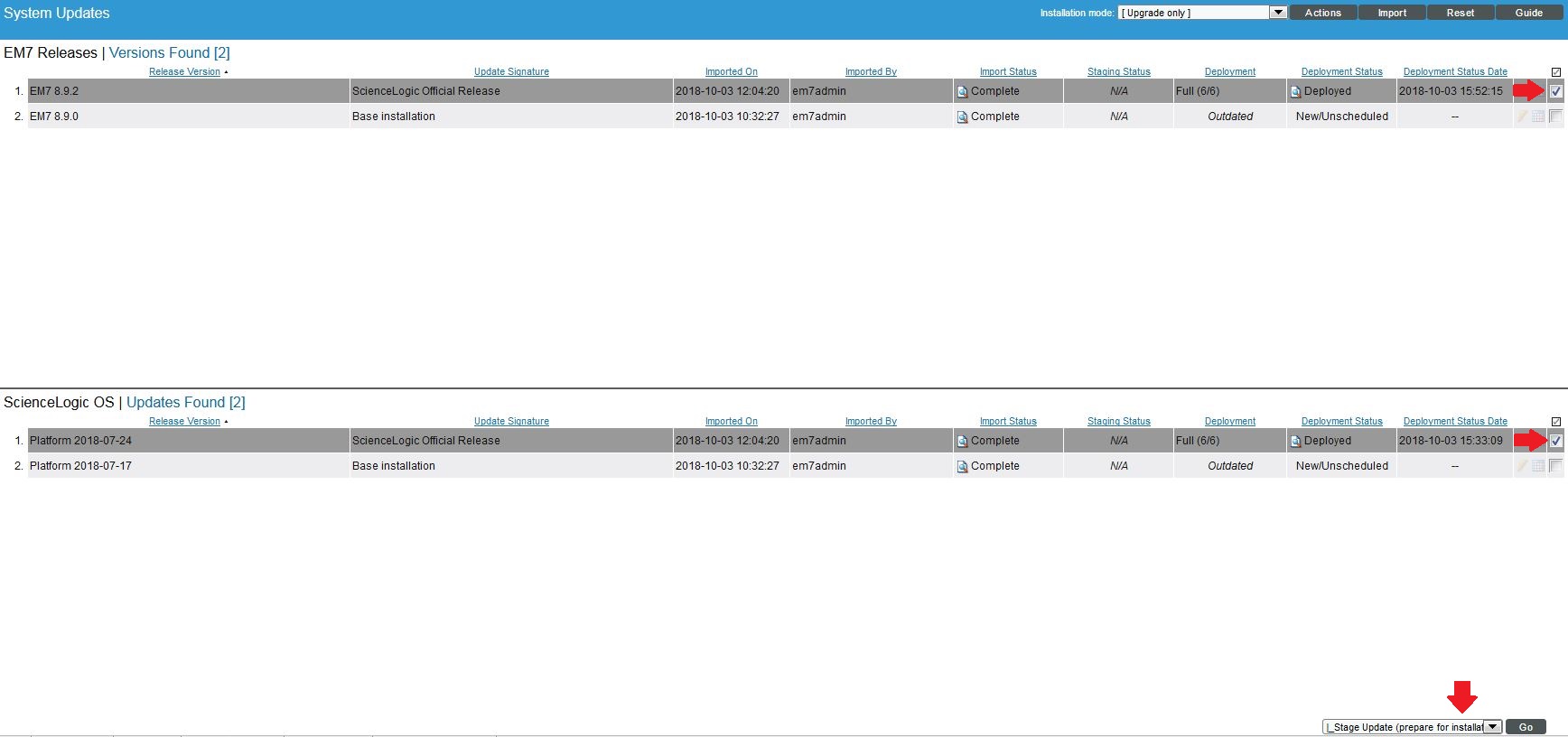Open import log icon for Platform 2018-07-24

point(962,442)
